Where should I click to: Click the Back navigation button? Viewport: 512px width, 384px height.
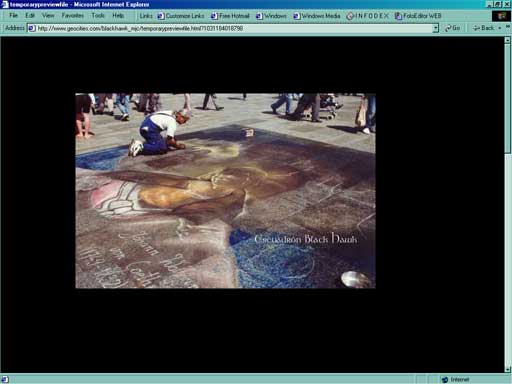484,28
